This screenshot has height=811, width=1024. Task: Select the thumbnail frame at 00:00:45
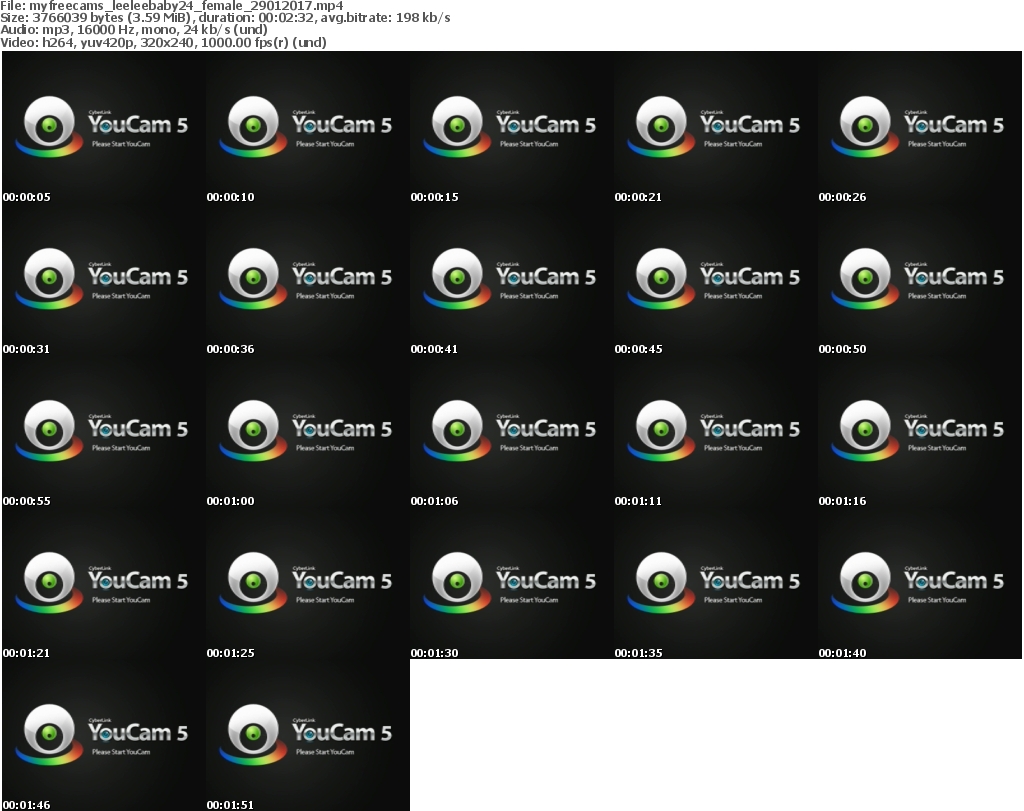(716, 279)
